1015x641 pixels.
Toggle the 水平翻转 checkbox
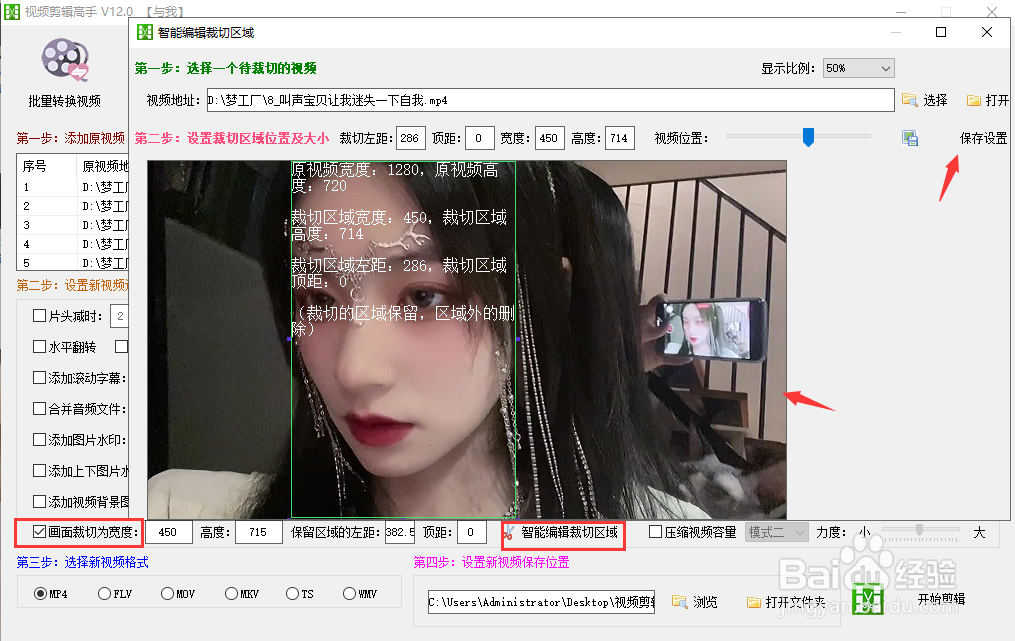point(39,346)
